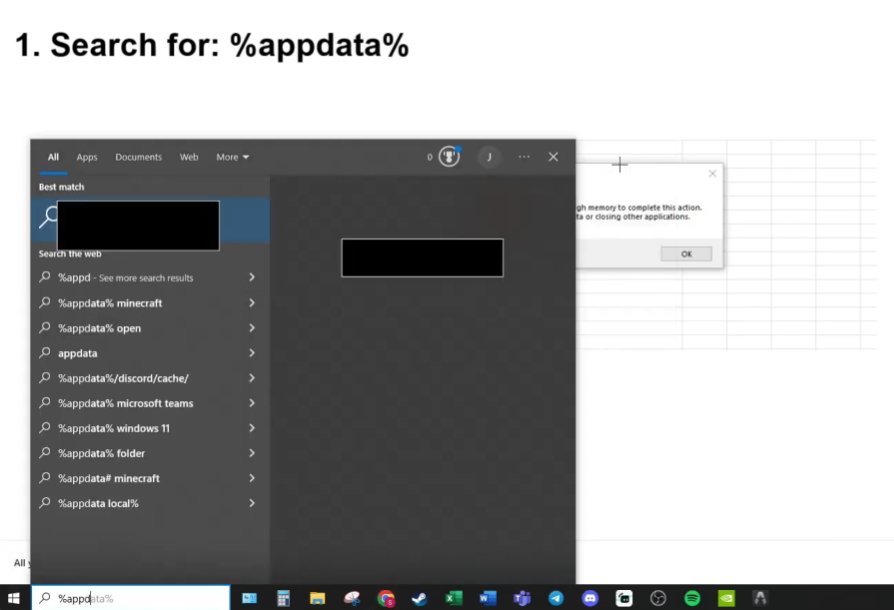
Task: Open the Microsoft Rewards trophy icon
Action: point(447,157)
